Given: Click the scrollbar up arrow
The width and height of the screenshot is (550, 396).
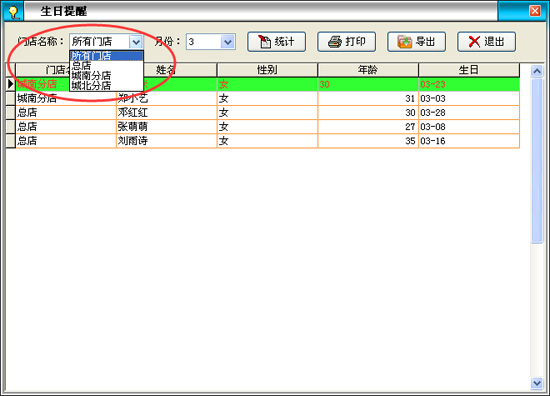Looking at the screenshot, I should (x=537, y=71).
